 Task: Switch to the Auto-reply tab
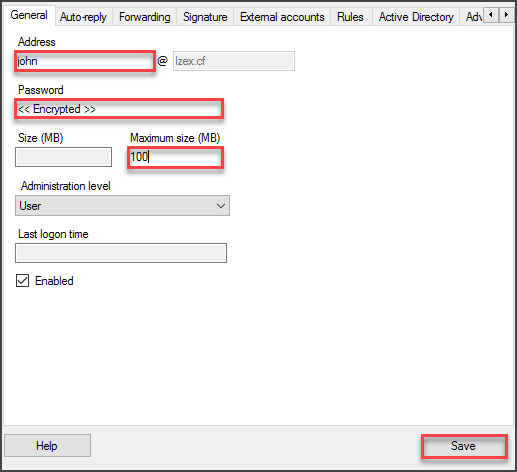coord(83,17)
